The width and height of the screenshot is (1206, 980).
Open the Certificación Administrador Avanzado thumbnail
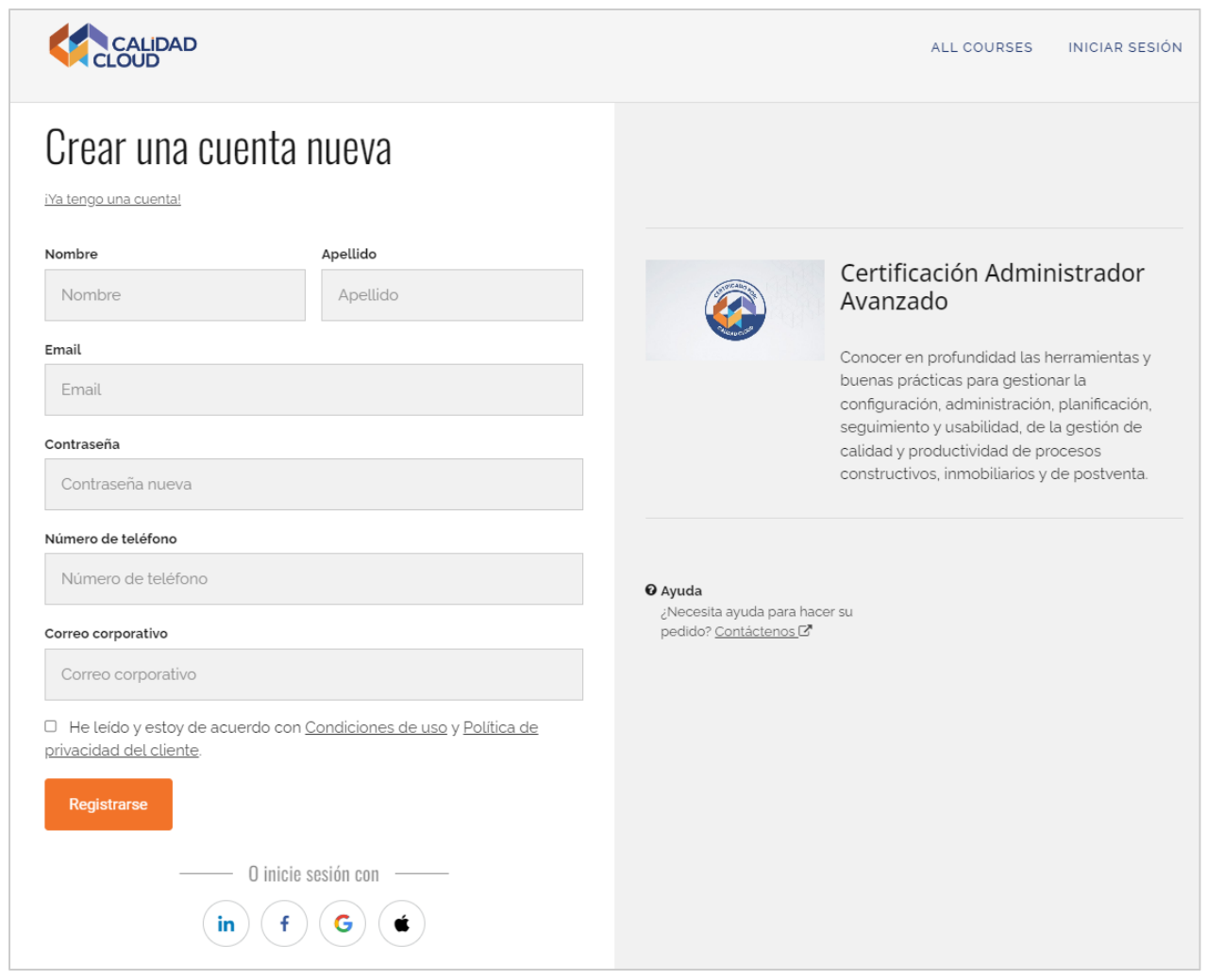coord(733,308)
